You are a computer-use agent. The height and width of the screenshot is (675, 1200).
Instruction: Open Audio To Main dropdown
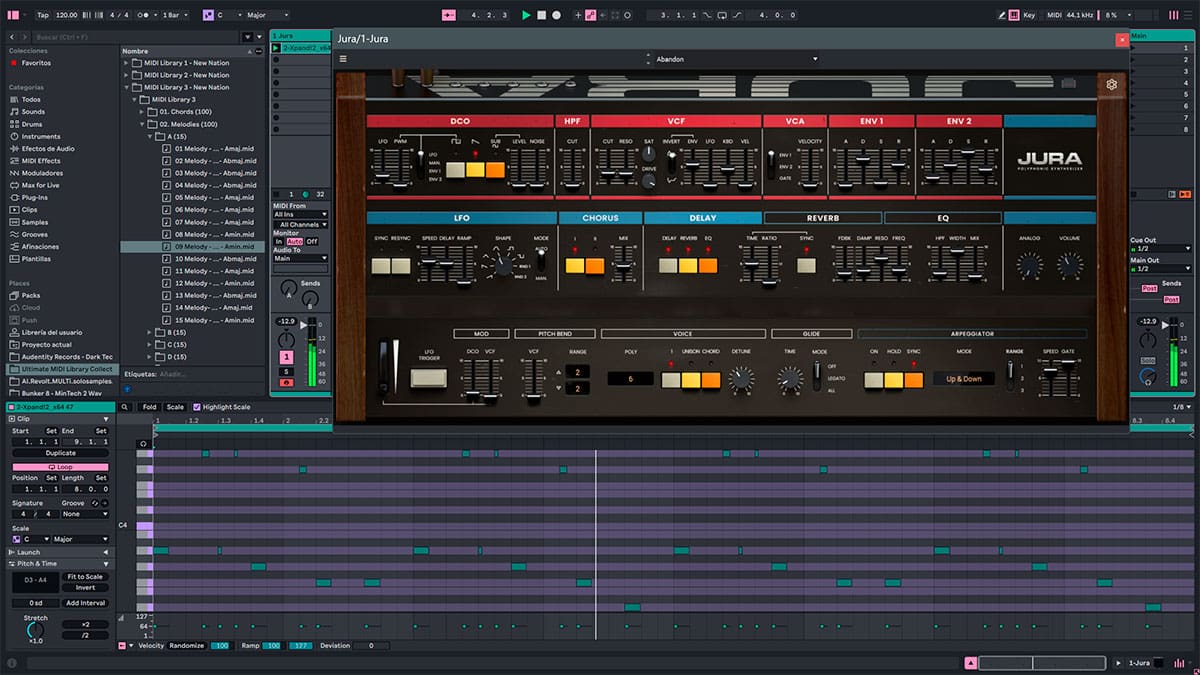pyautogui.click(x=300, y=258)
